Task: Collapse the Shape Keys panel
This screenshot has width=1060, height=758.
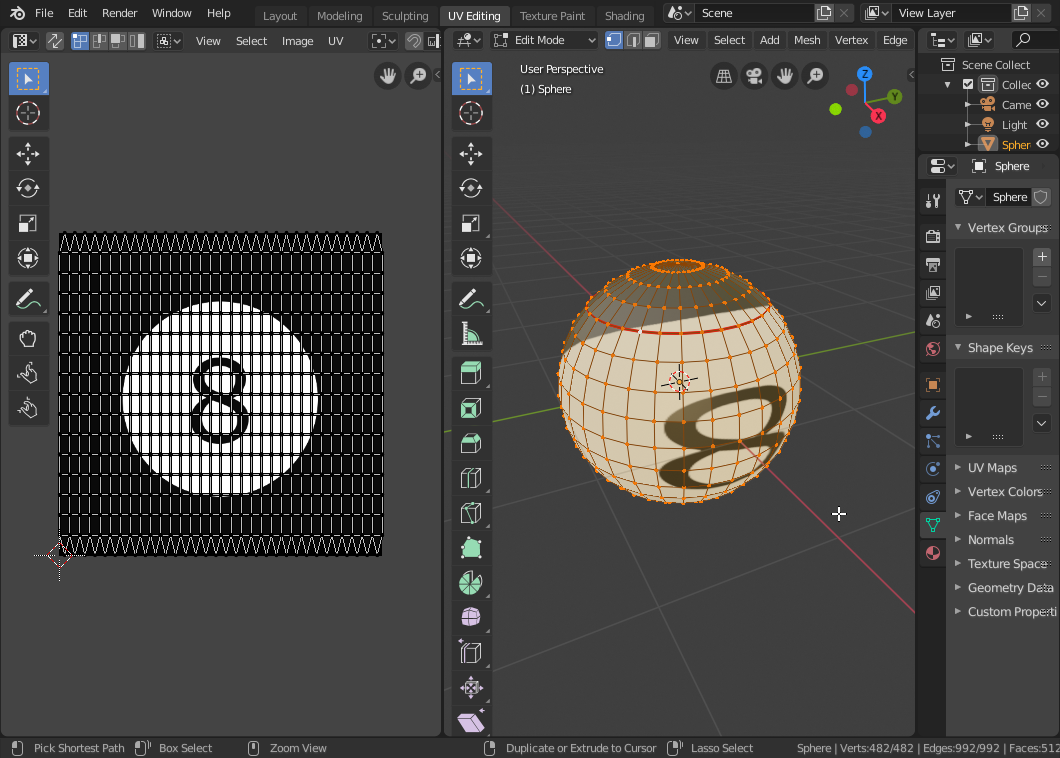Action: (x=958, y=348)
